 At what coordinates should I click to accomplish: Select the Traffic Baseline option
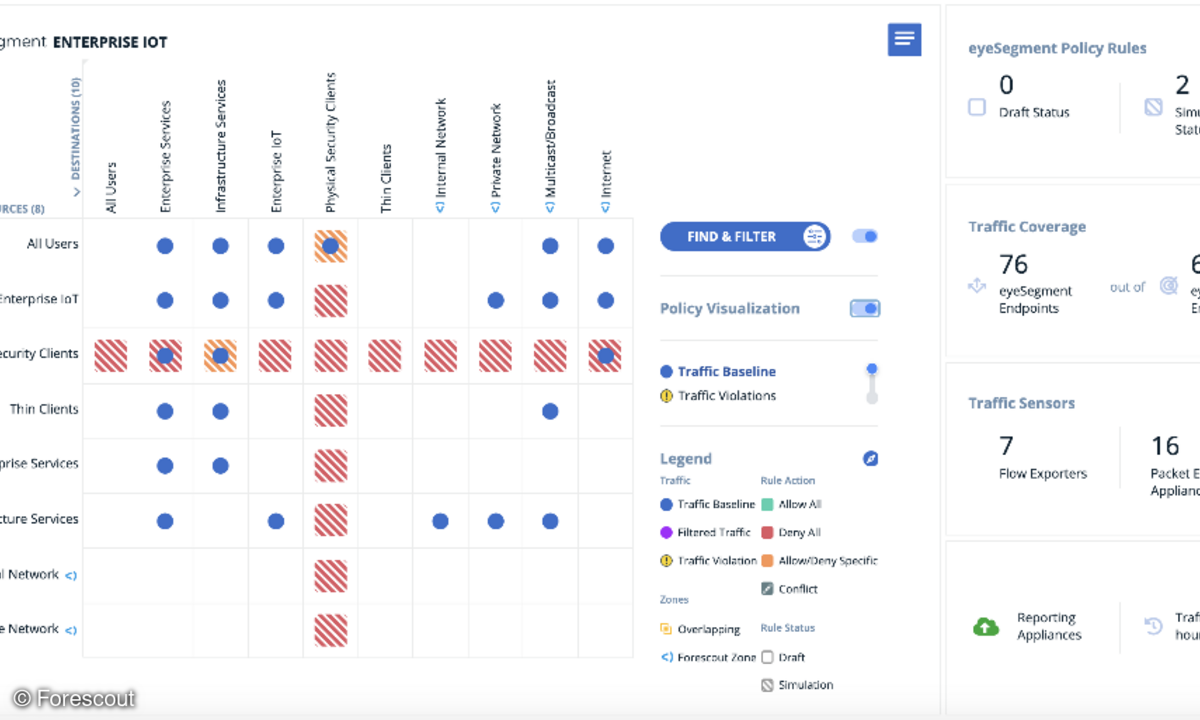[718, 372]
